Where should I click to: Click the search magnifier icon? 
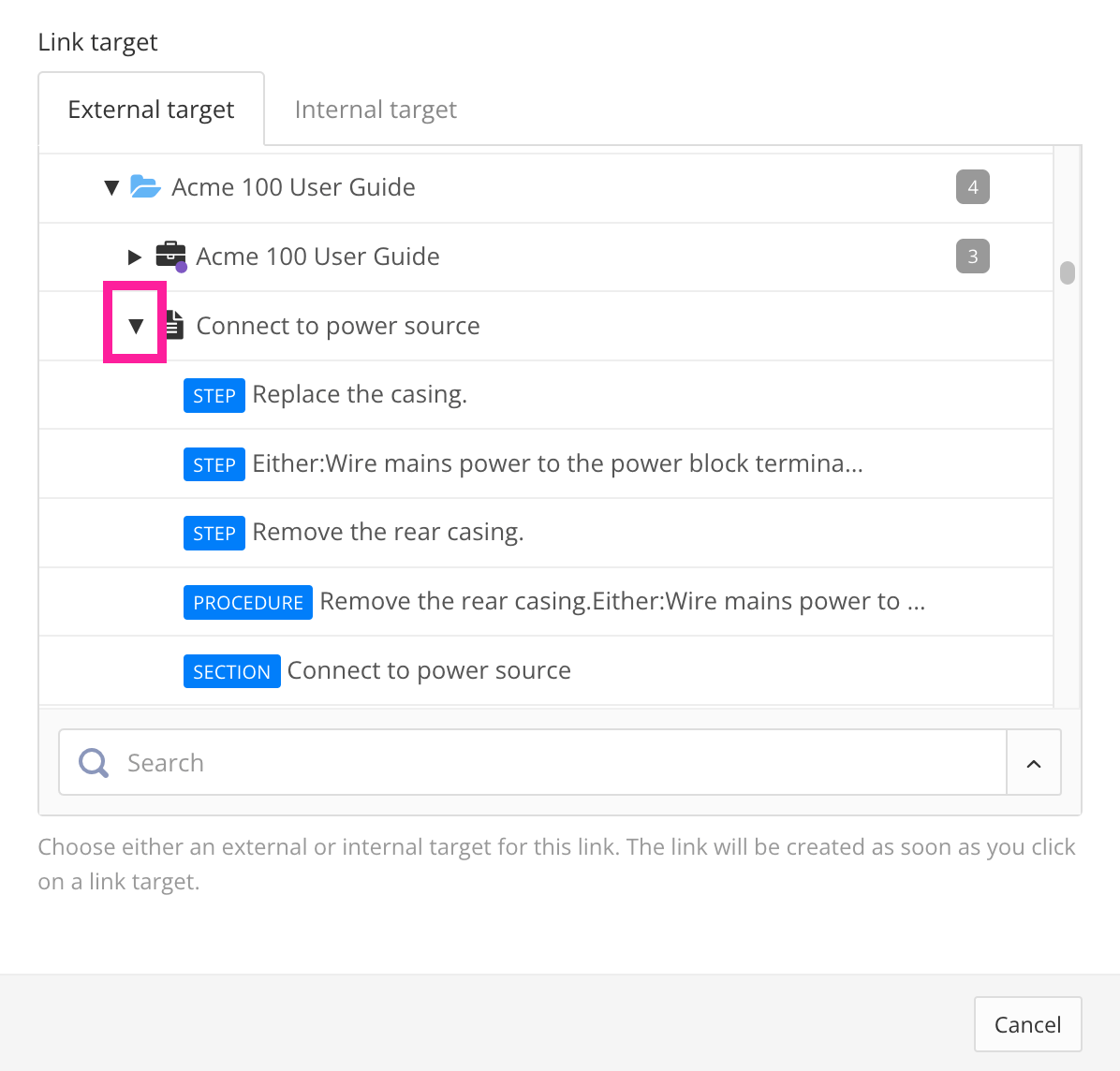(x=93, y=762)
